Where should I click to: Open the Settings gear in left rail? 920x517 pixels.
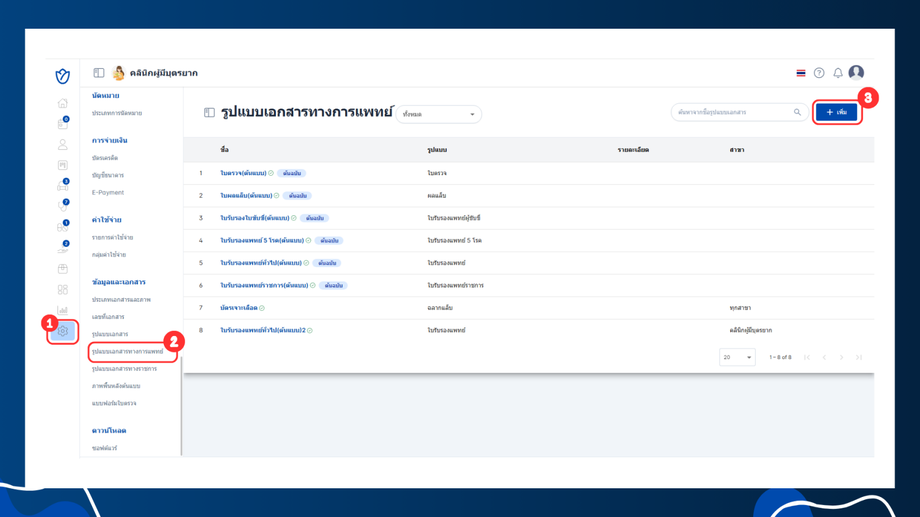[63, 332]
